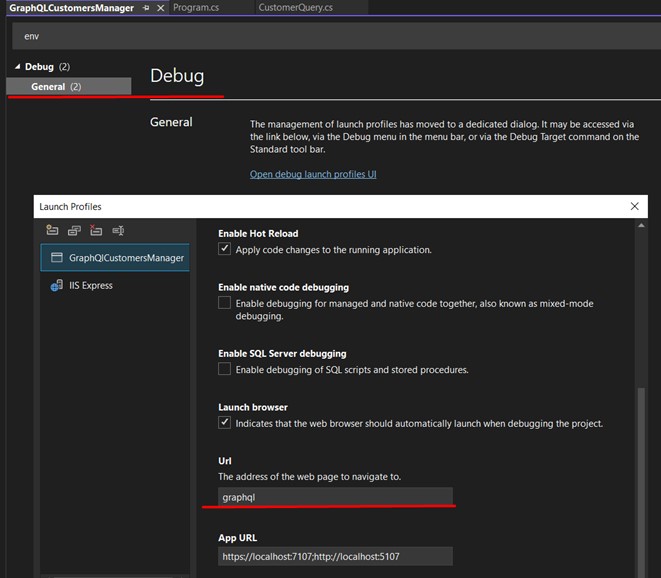Close the Launch Profiles dialog

click(634, 206)
